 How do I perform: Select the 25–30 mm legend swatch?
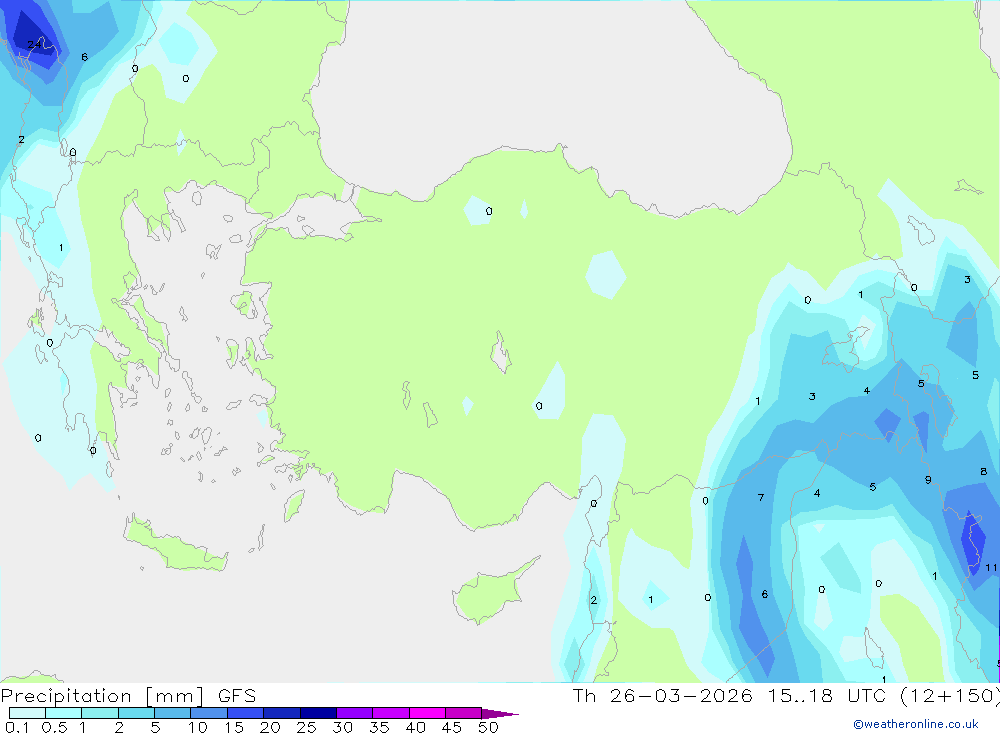pos(318,713)
